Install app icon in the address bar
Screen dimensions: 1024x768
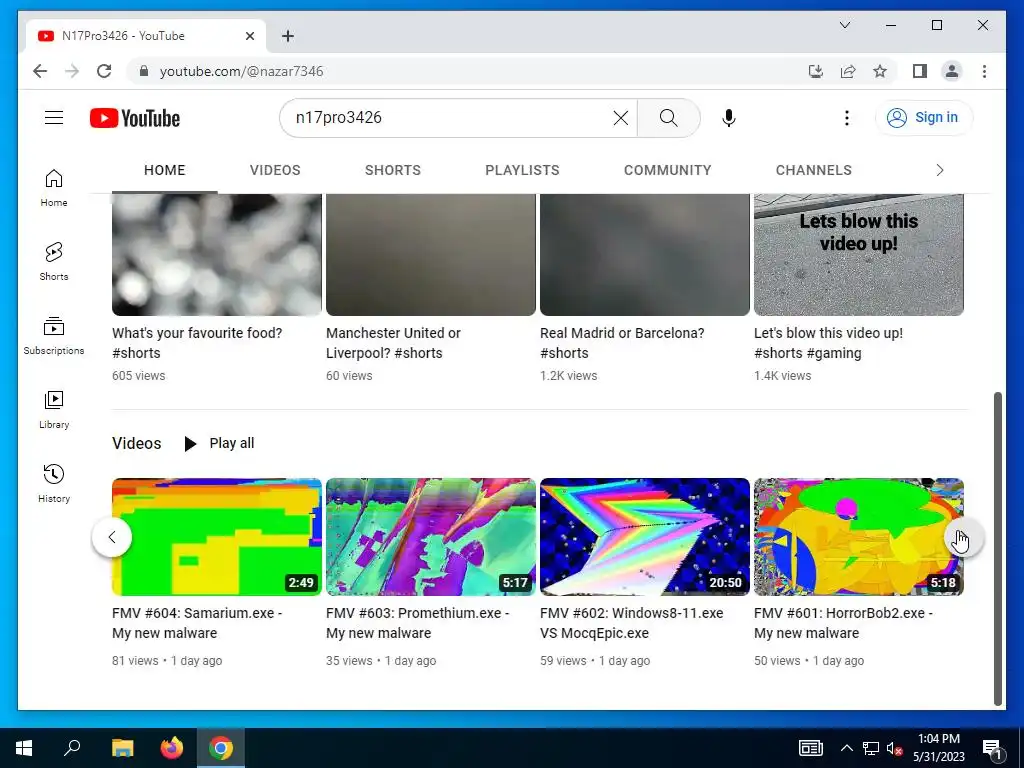click(x=816, y=71)
